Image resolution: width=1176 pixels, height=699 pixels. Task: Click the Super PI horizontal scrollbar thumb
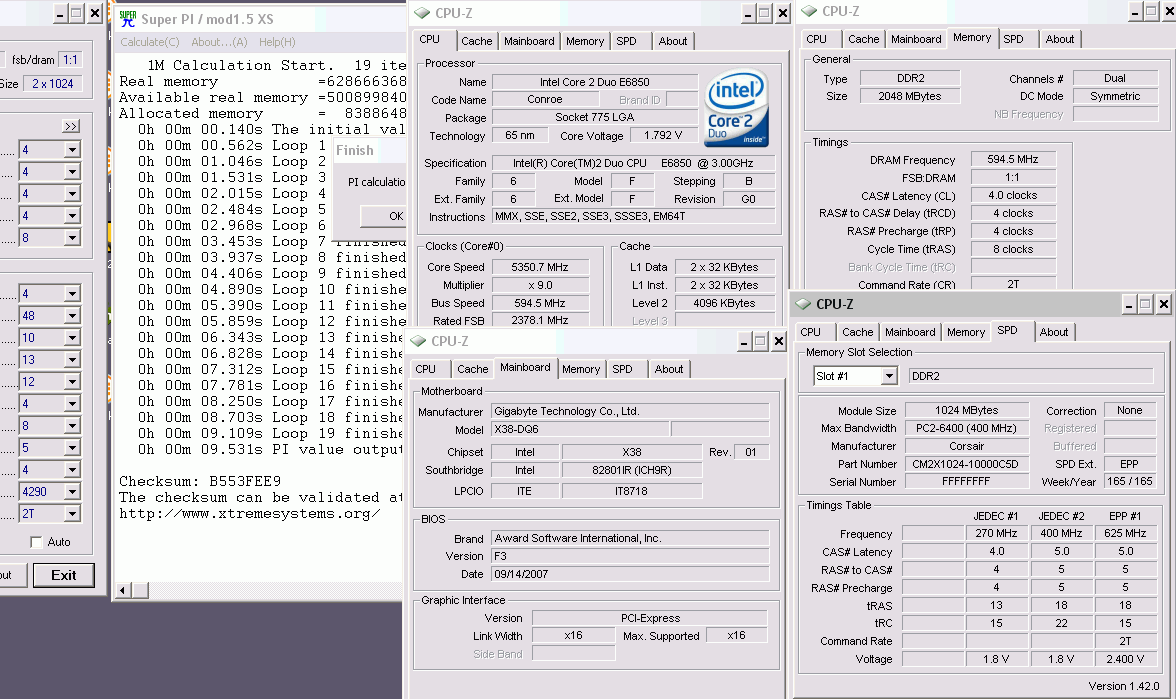(140, 590)
